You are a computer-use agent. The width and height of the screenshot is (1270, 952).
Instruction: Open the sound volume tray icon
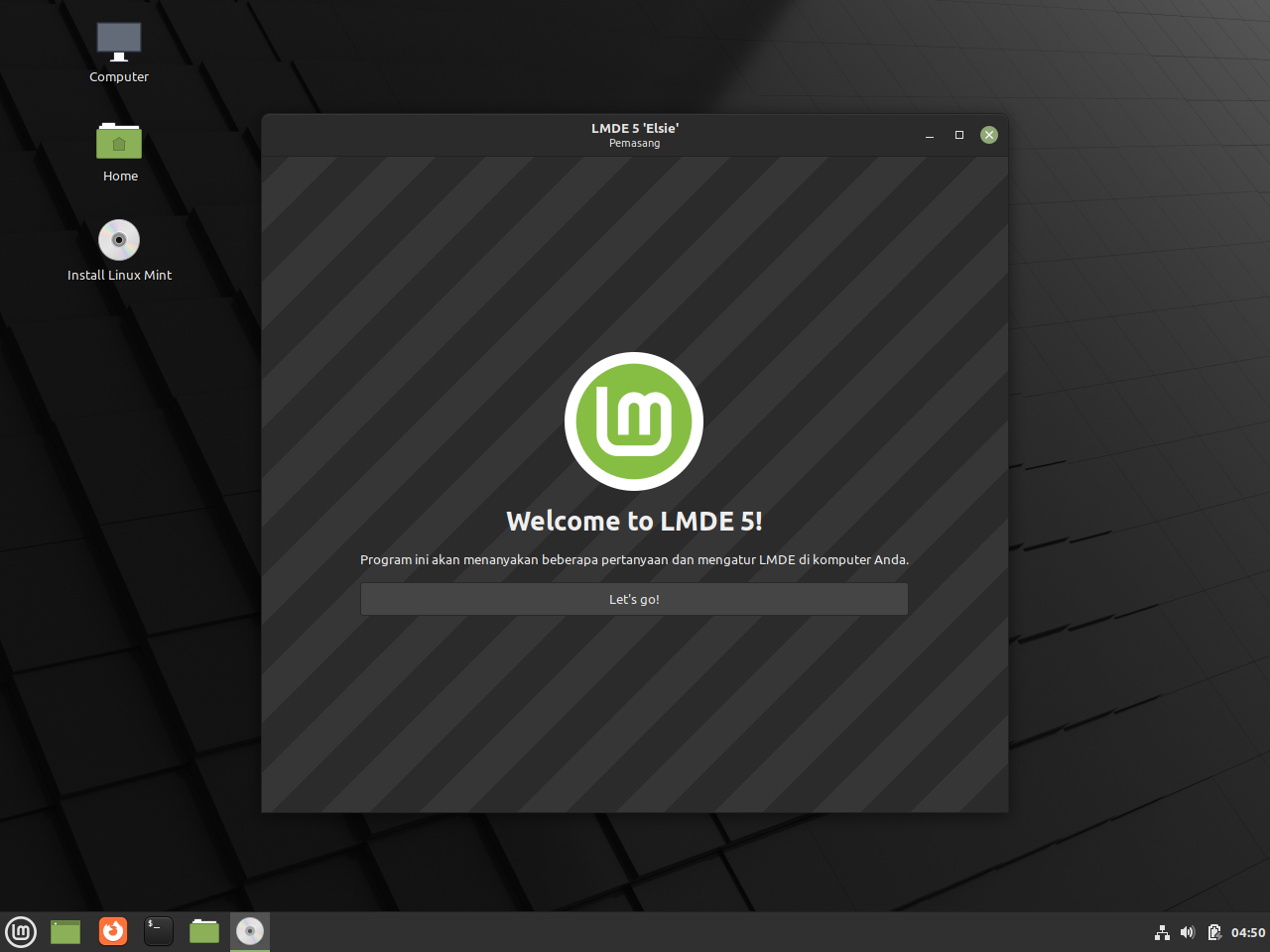[x=1188, y=932]
